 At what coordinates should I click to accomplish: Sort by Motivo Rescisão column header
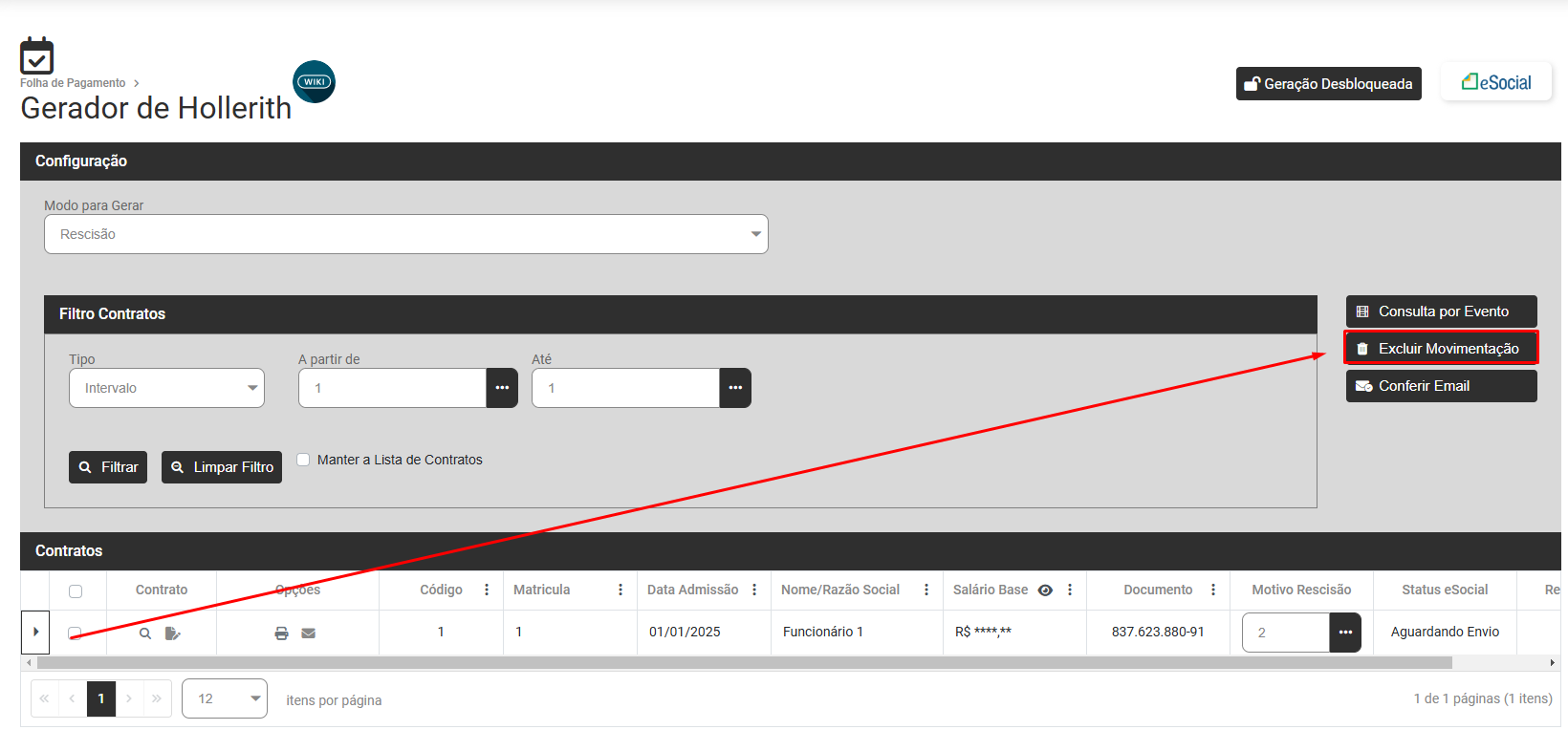[x=1301, y=590]
